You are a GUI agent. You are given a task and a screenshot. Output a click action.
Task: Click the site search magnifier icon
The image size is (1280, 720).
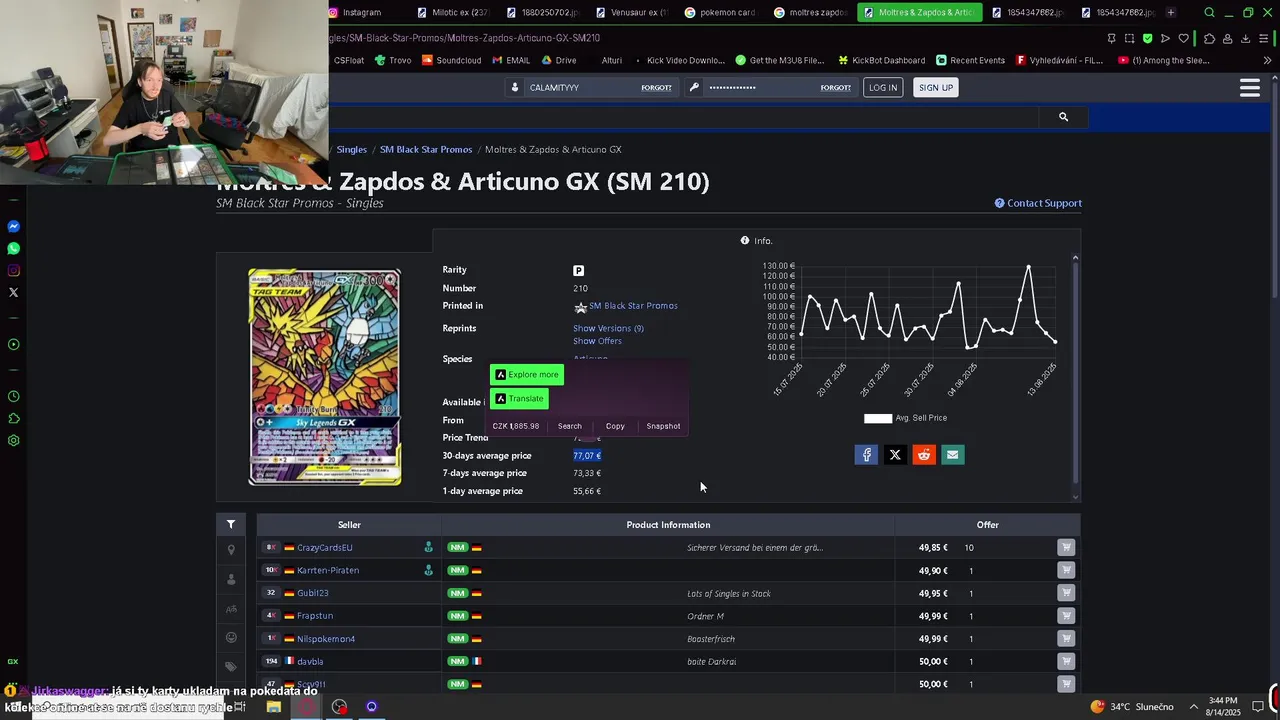(x=1063, y=117)
